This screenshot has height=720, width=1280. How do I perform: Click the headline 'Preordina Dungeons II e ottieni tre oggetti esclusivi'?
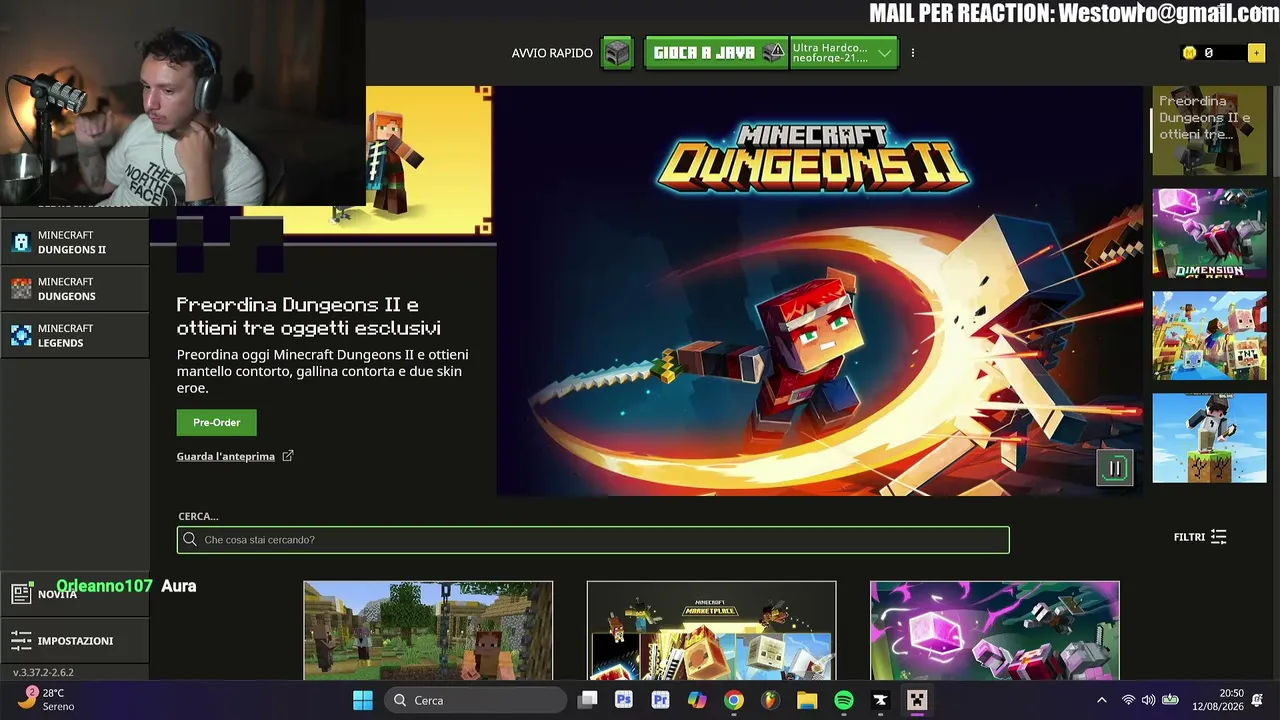(309, 316)
